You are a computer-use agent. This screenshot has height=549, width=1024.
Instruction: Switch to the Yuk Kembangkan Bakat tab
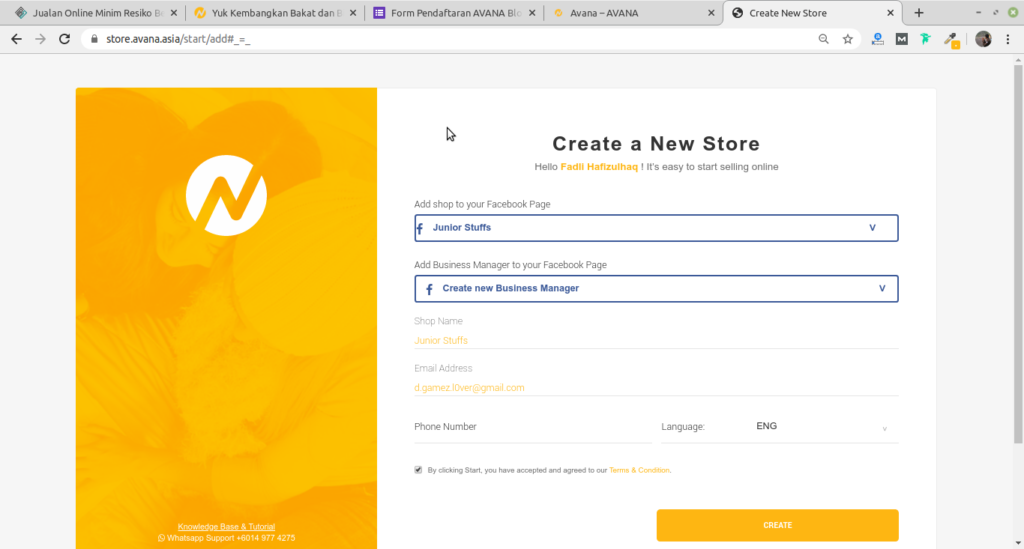[x=276, y=13]
